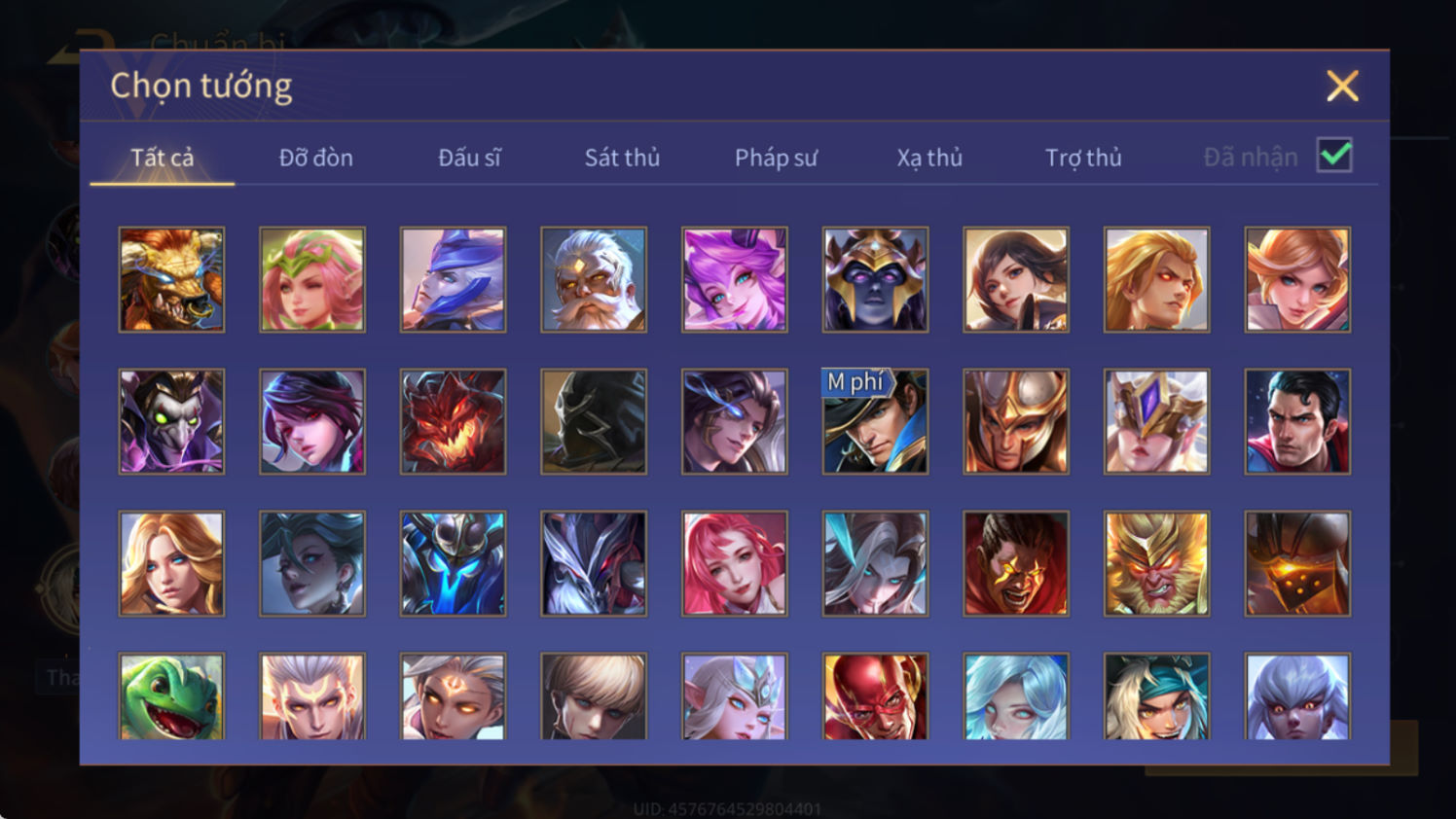Show the 'Pháp sư' heroes tab

776,158
